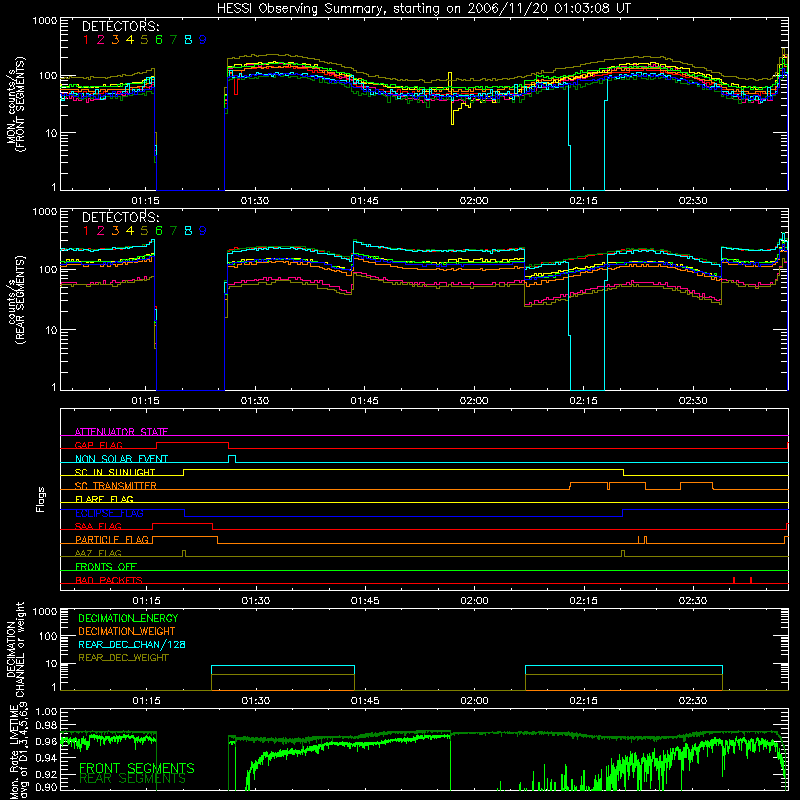Image resolution: width=800 pixels, height=800 pixels.
Task: Select the SAA_FLAG label
Action: pos(98,526)
